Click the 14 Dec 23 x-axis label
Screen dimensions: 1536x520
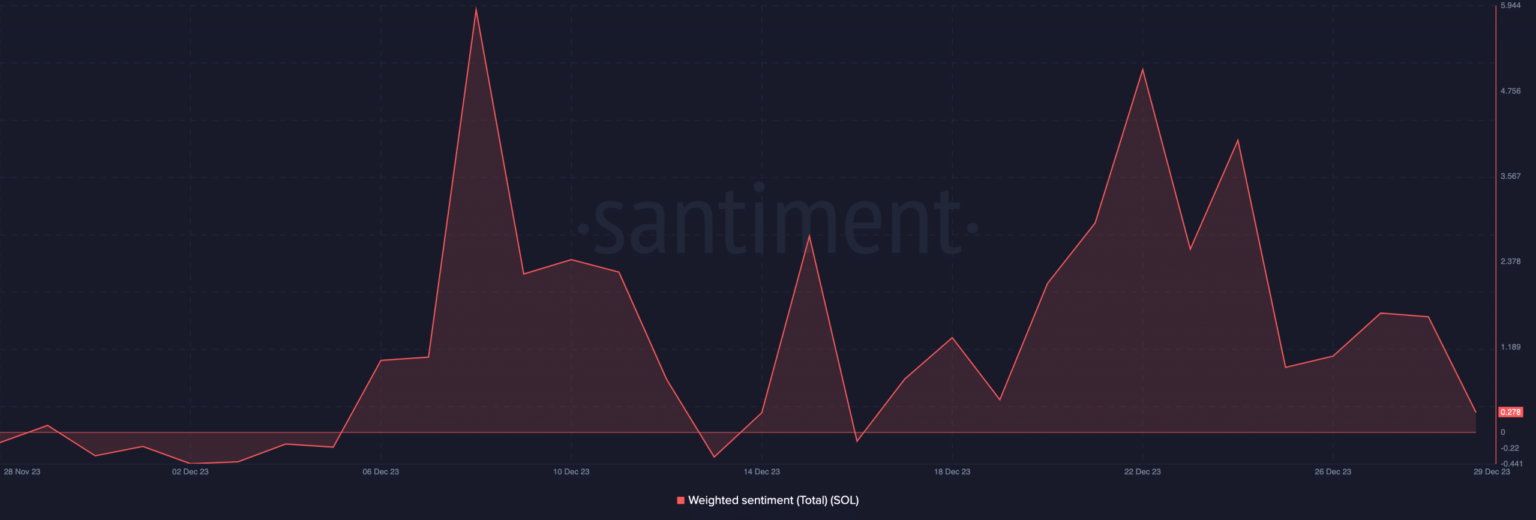click(761, 471)
